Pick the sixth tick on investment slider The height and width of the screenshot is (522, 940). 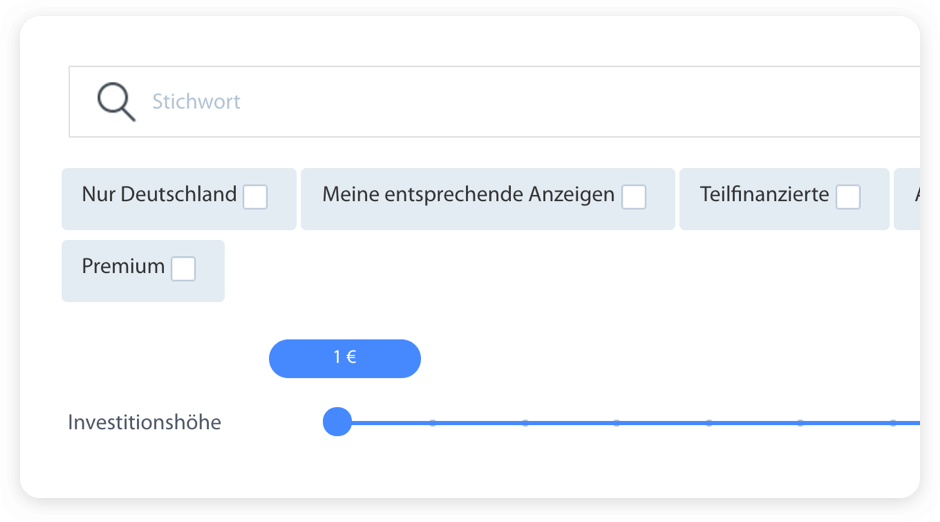pos(893,423)
